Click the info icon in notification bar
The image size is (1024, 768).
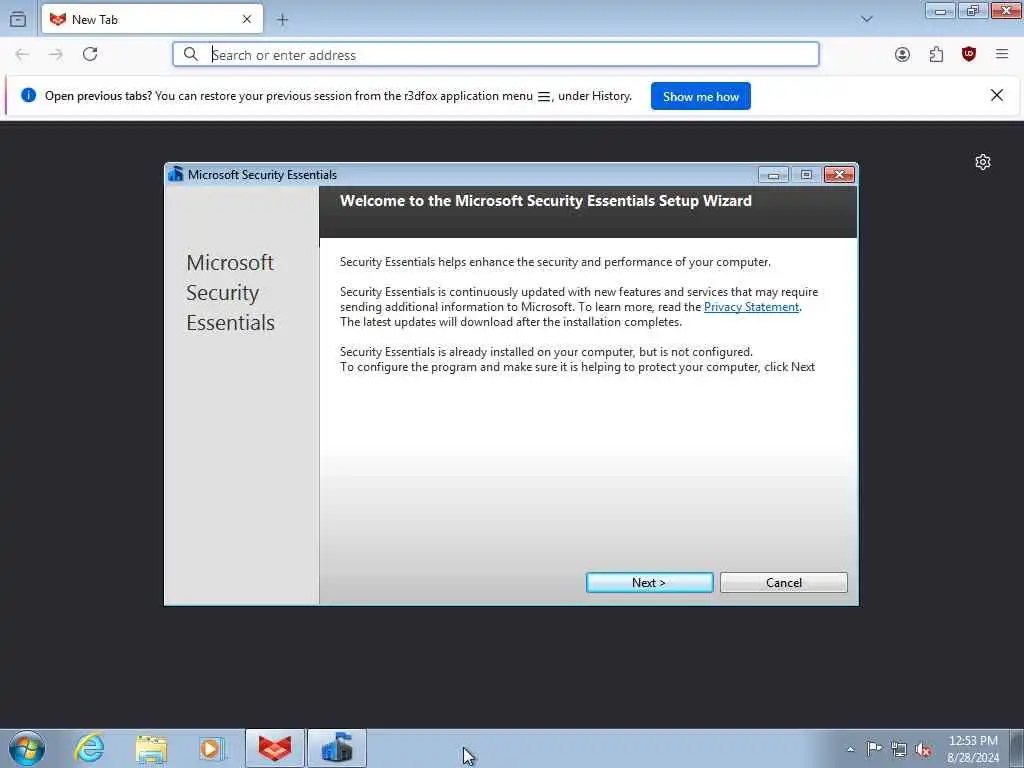[28, 95]
